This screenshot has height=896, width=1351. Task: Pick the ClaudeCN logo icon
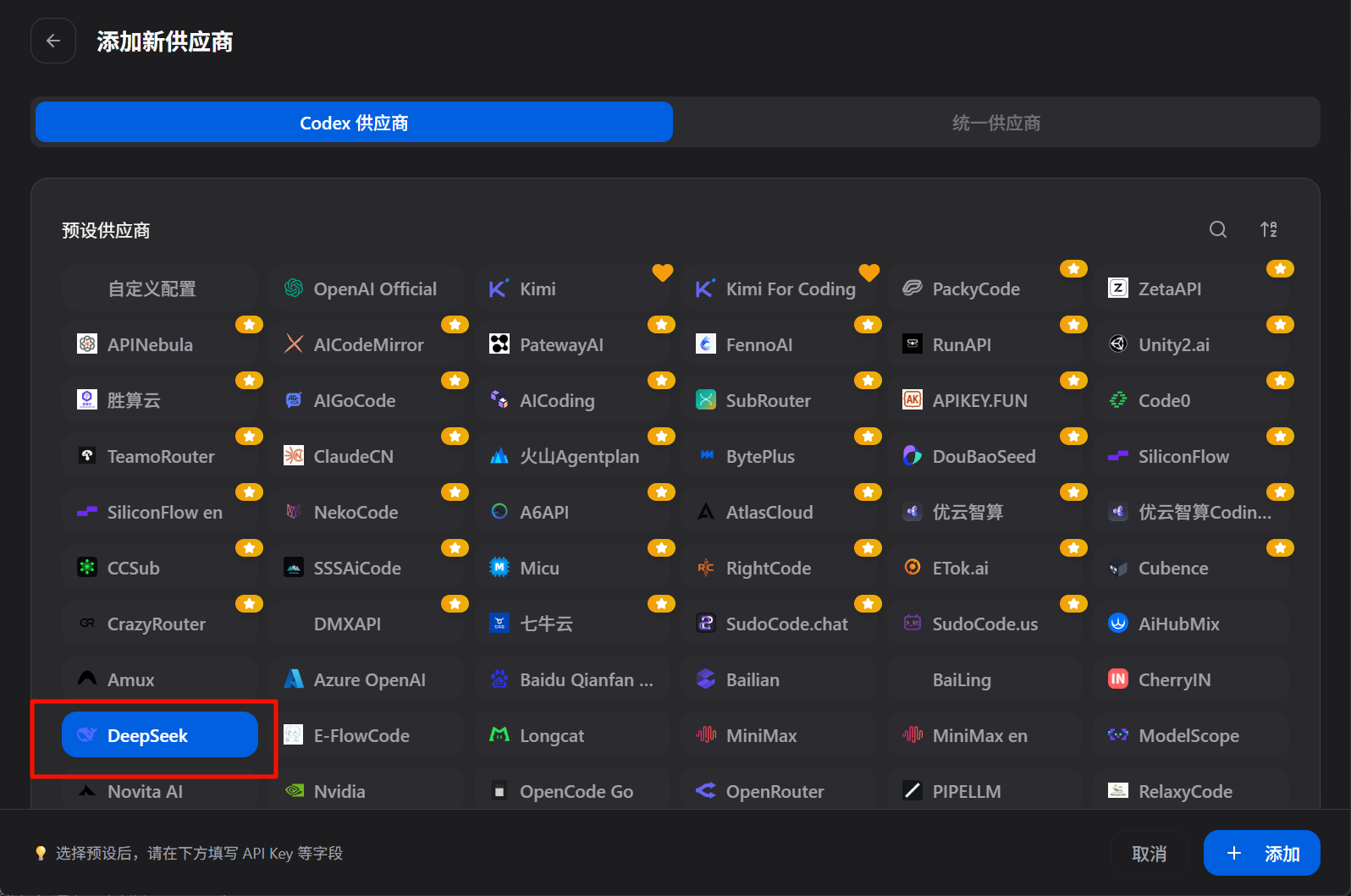tap(294, 456)
